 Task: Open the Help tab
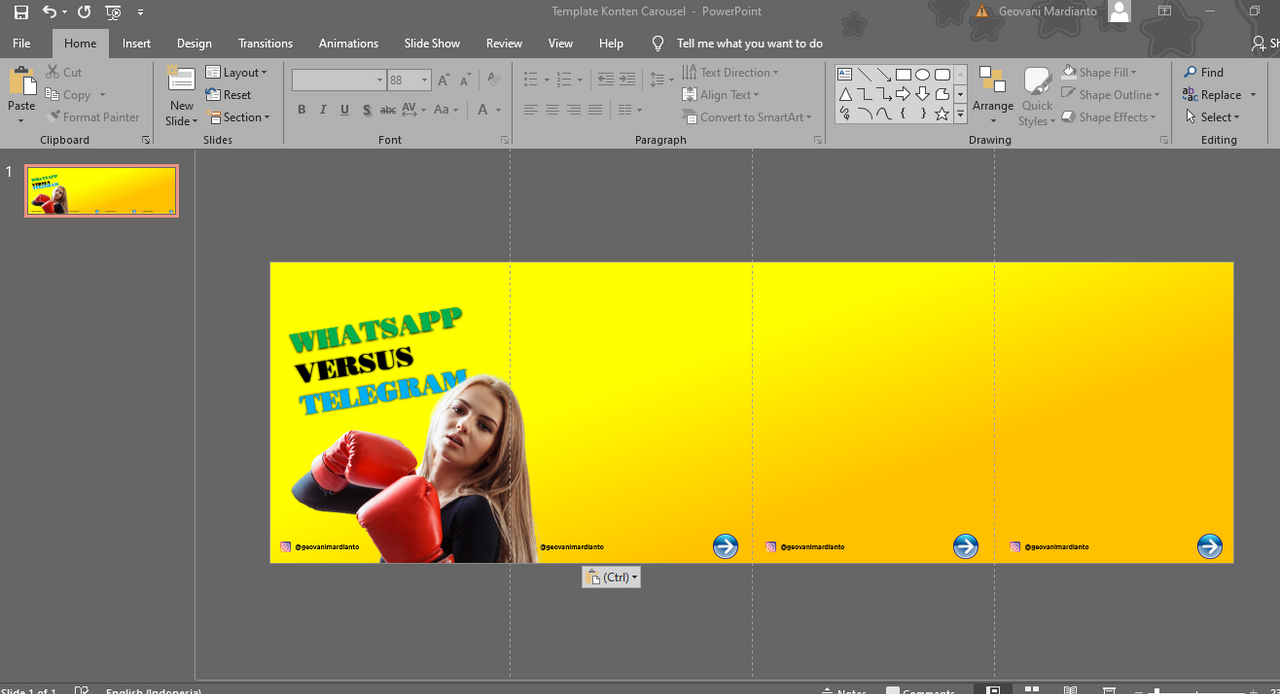tap(611, 43)
